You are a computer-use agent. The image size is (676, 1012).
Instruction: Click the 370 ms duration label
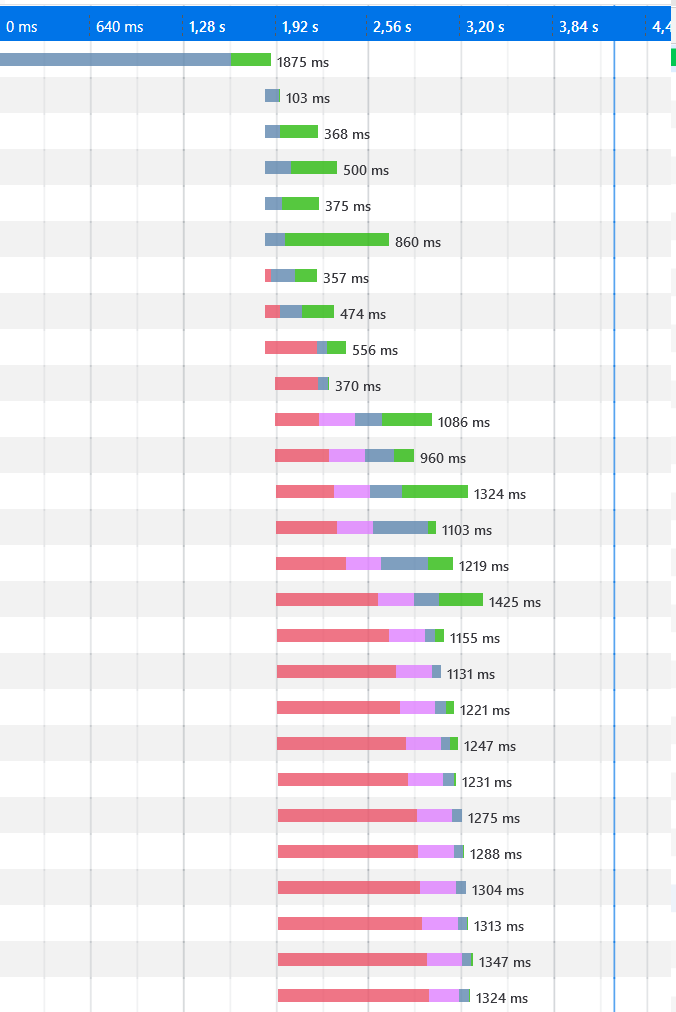pyautogui.click(x=358, y=387)
